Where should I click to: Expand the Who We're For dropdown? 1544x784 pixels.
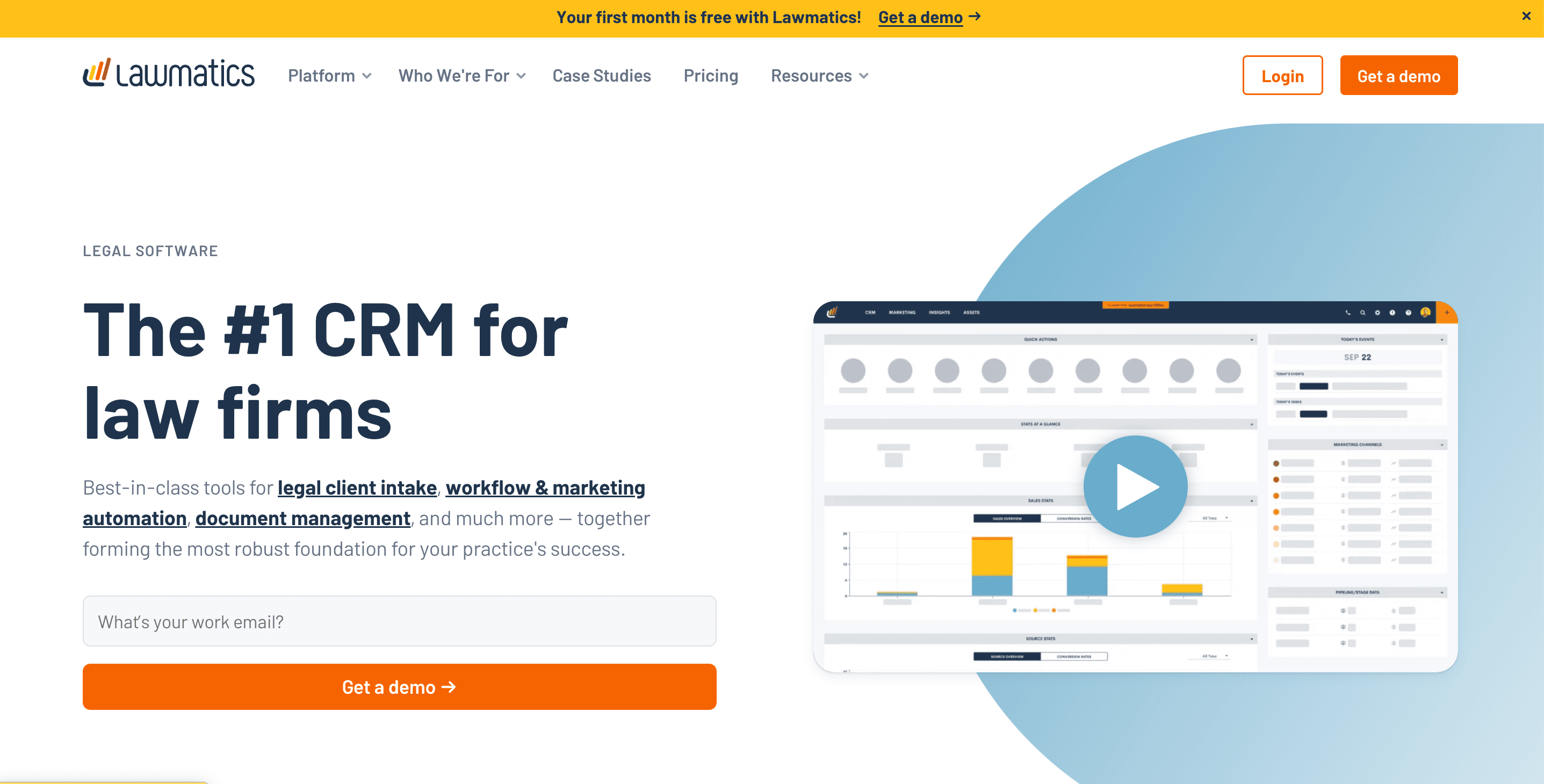462,75
